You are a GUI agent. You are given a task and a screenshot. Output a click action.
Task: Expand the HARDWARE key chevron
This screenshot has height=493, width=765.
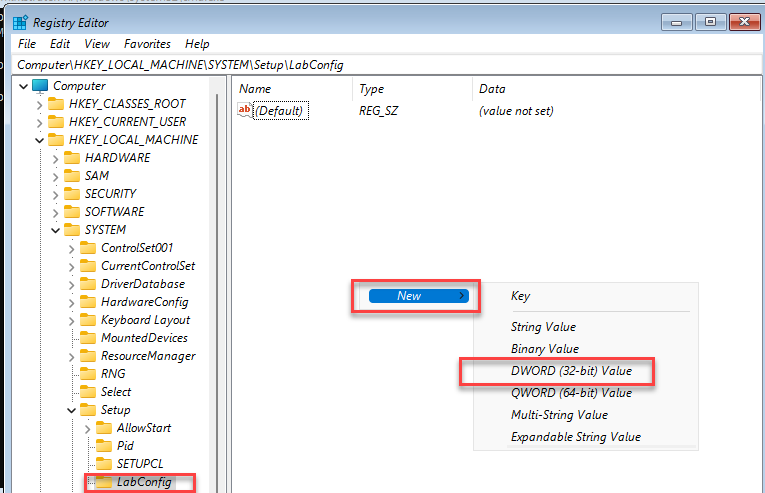pyautogui.click(x=55, y=159)
